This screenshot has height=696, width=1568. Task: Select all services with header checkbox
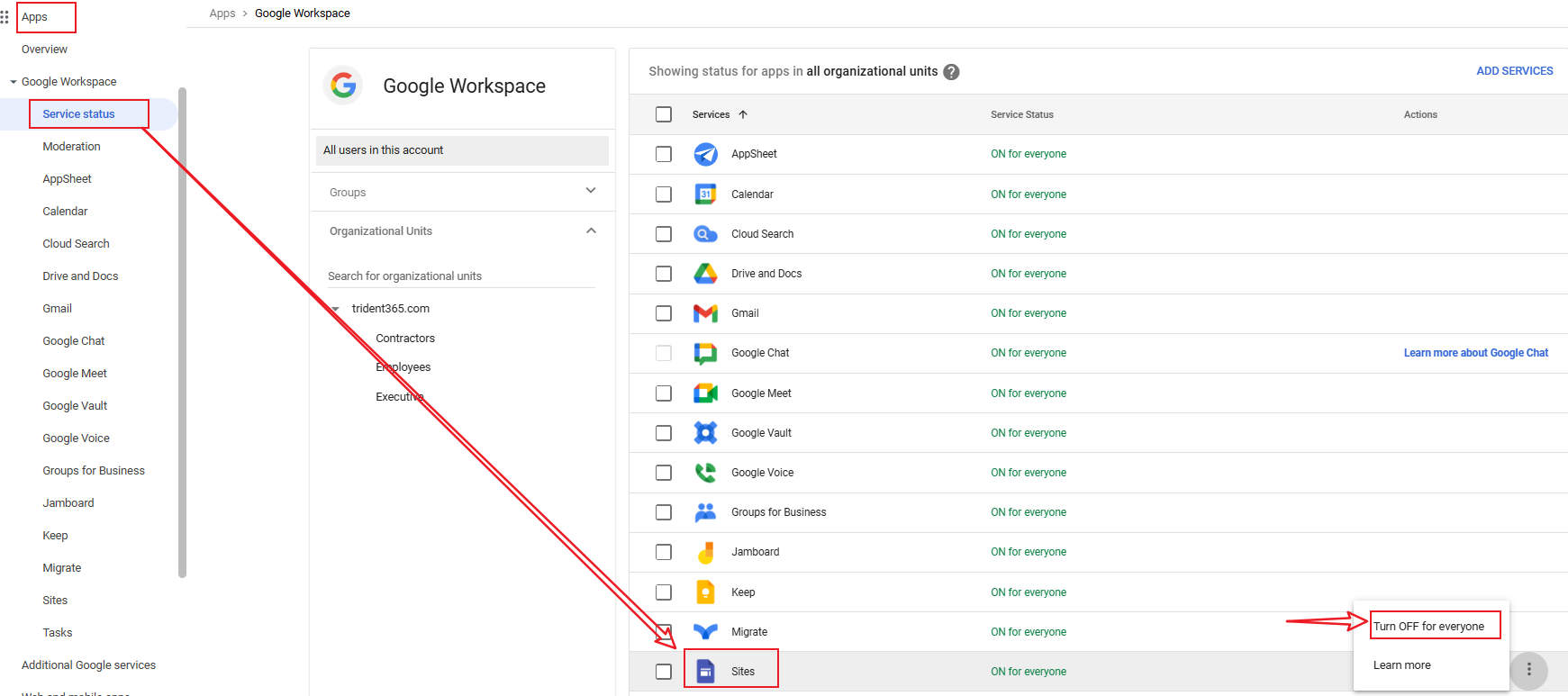coord(664,114)
